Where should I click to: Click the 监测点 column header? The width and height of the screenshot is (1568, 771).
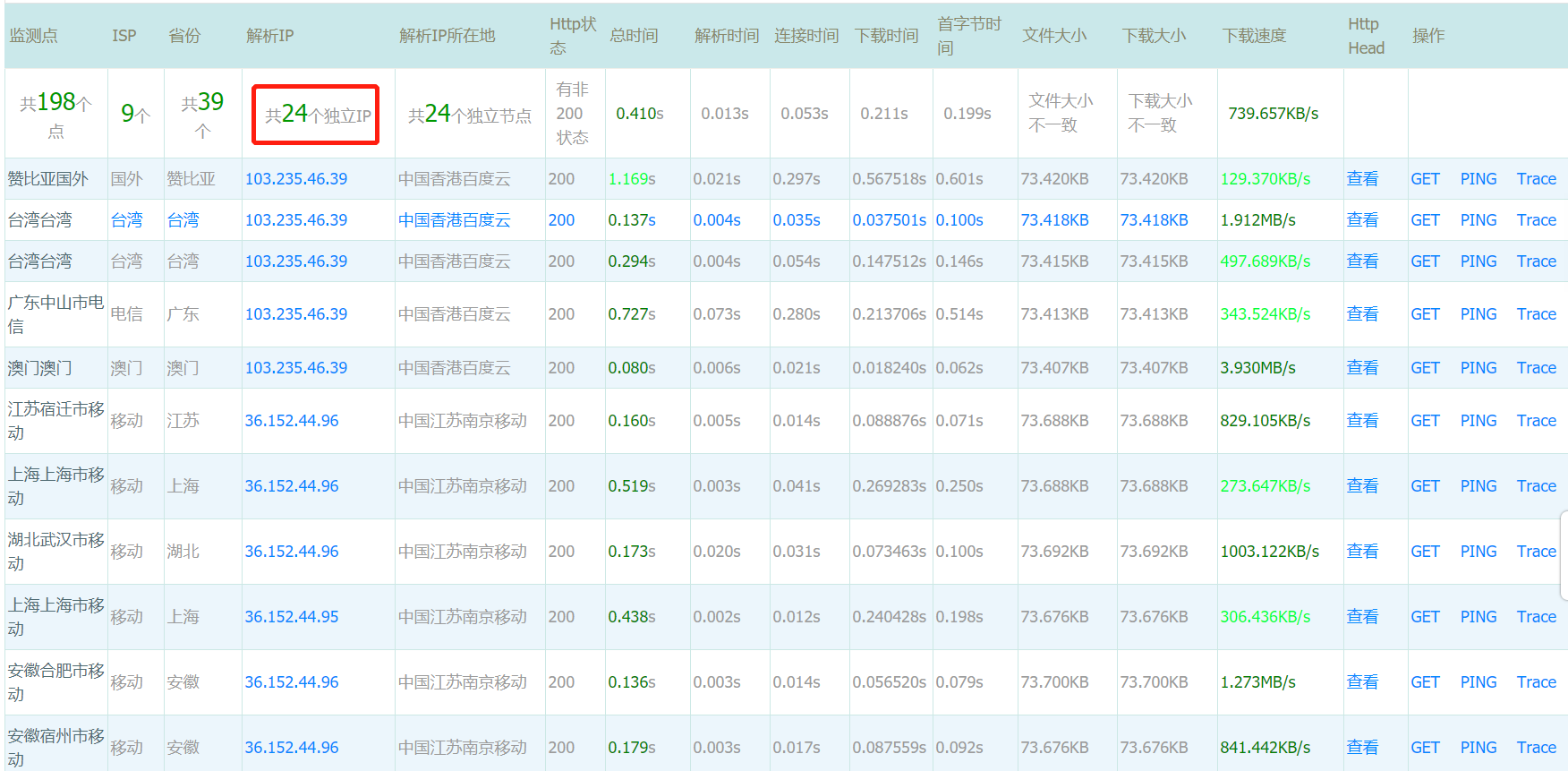tap(34, 36)
